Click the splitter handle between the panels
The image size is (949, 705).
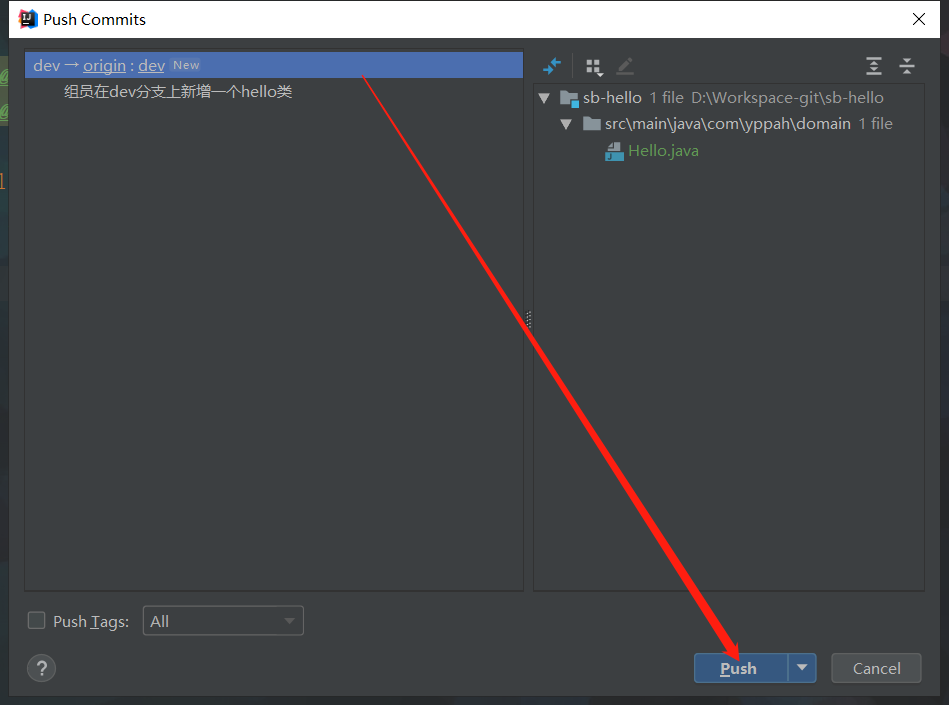coord(528,319)
